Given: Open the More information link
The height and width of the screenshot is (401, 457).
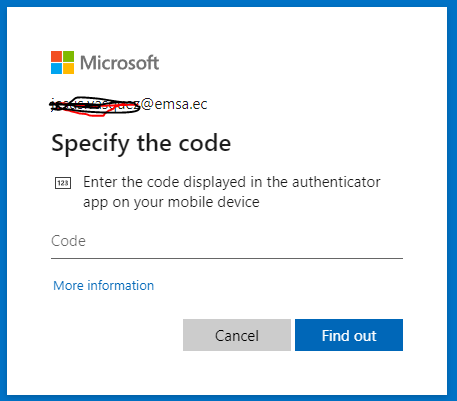Looking at the screenshot, I should pyautogui.click(x=103, y=286).
